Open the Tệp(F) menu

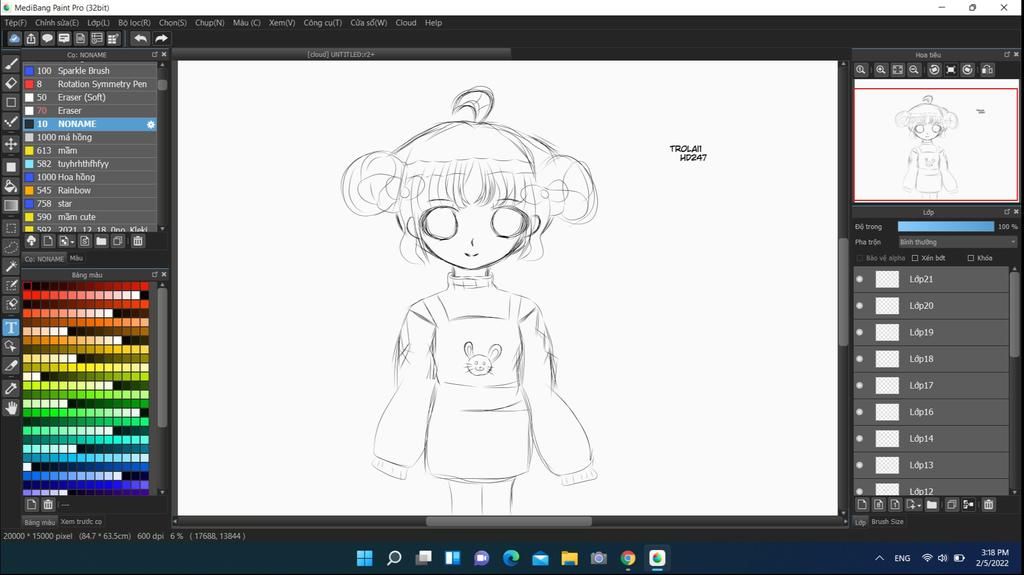(x=16, y=23)
